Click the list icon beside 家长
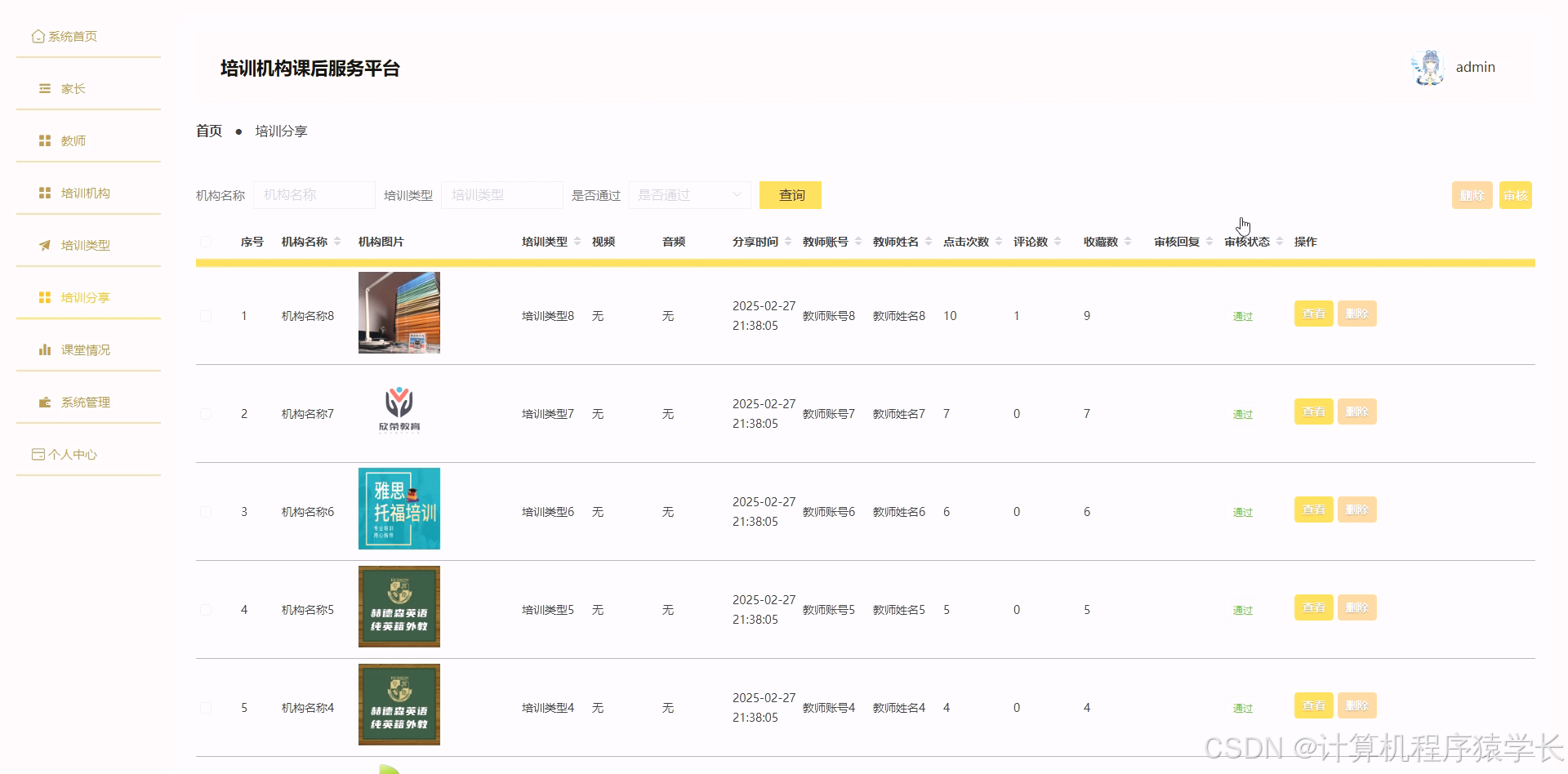The height and width of the screenshot is (774, 1568). click(x=45, y=88)
